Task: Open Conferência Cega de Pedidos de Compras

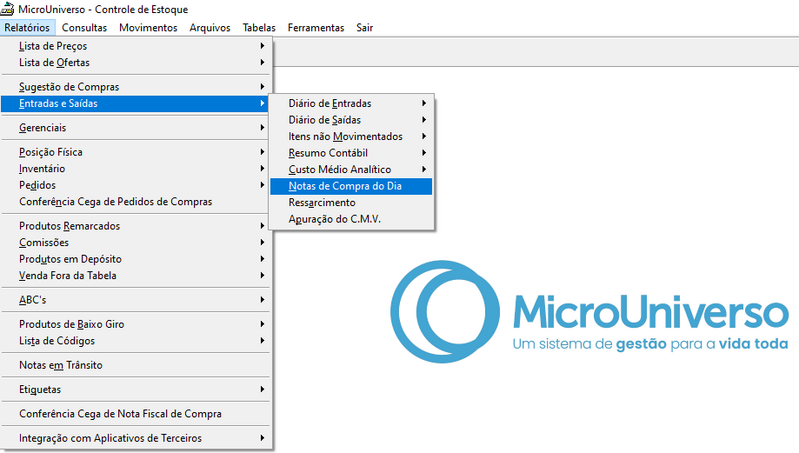Action: (x=135, y=201)
